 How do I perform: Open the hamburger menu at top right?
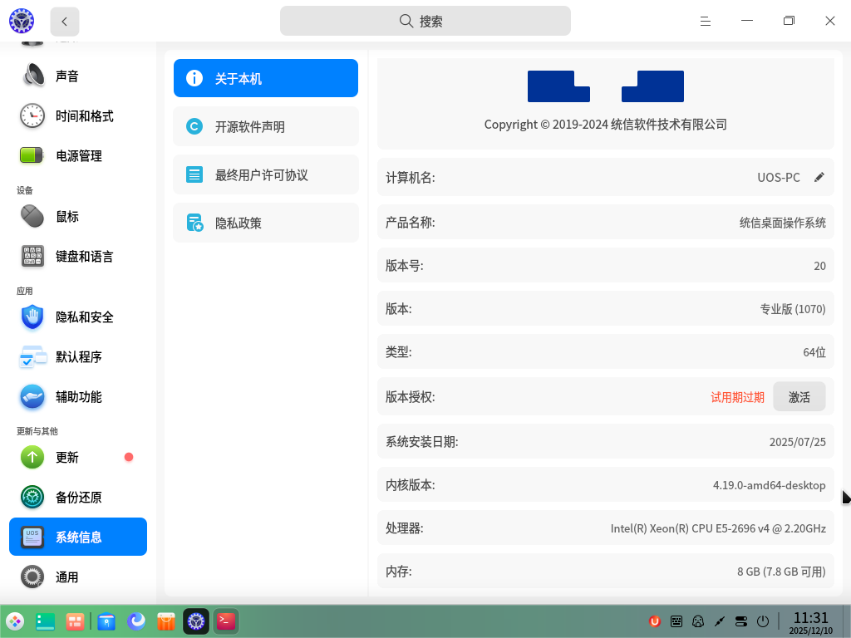point(705,21)
